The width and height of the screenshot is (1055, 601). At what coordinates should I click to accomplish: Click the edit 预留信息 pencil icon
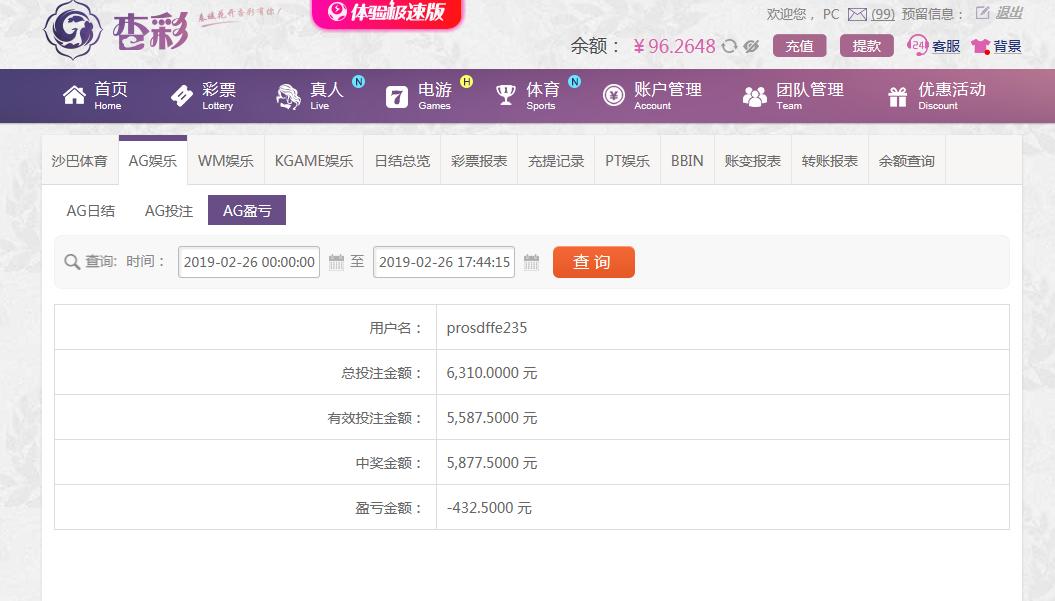coord(982,13)
